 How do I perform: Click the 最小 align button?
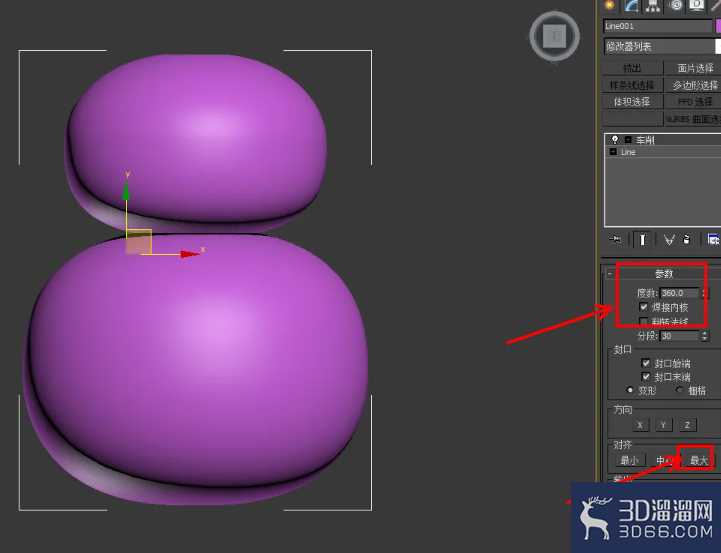(x=629, y=460)
